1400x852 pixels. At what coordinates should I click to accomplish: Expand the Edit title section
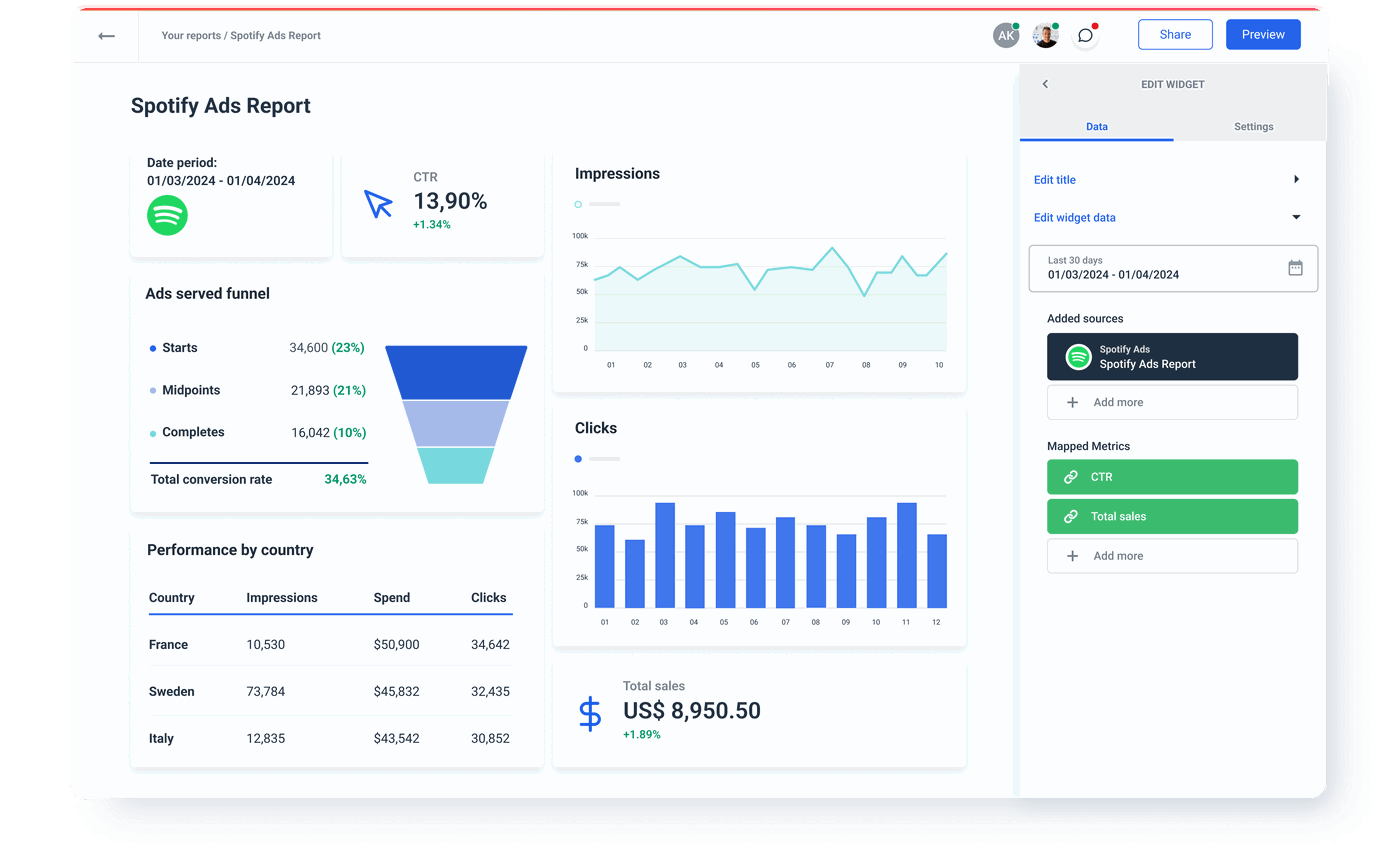tap(1296, 179)
